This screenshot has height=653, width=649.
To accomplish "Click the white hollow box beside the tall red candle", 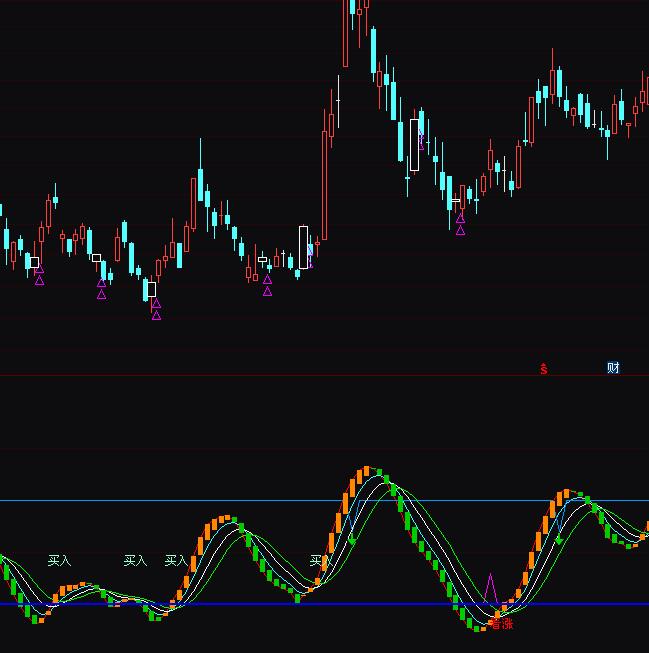I will coord(304,247).
